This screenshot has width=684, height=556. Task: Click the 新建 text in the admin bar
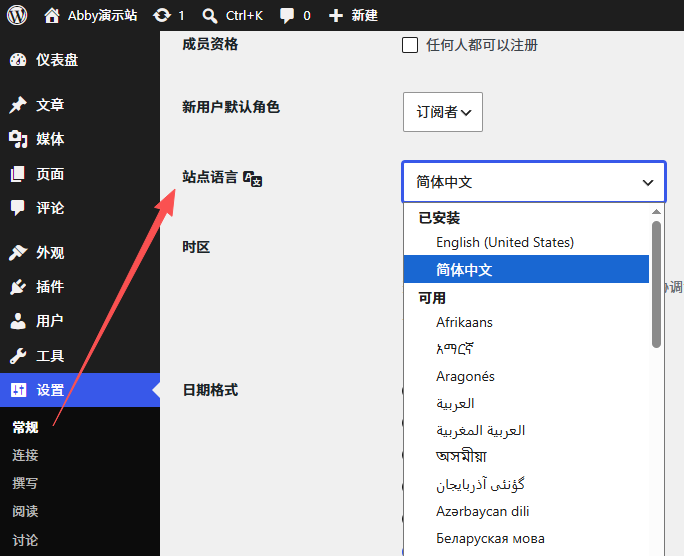click(x=365, y=16)
